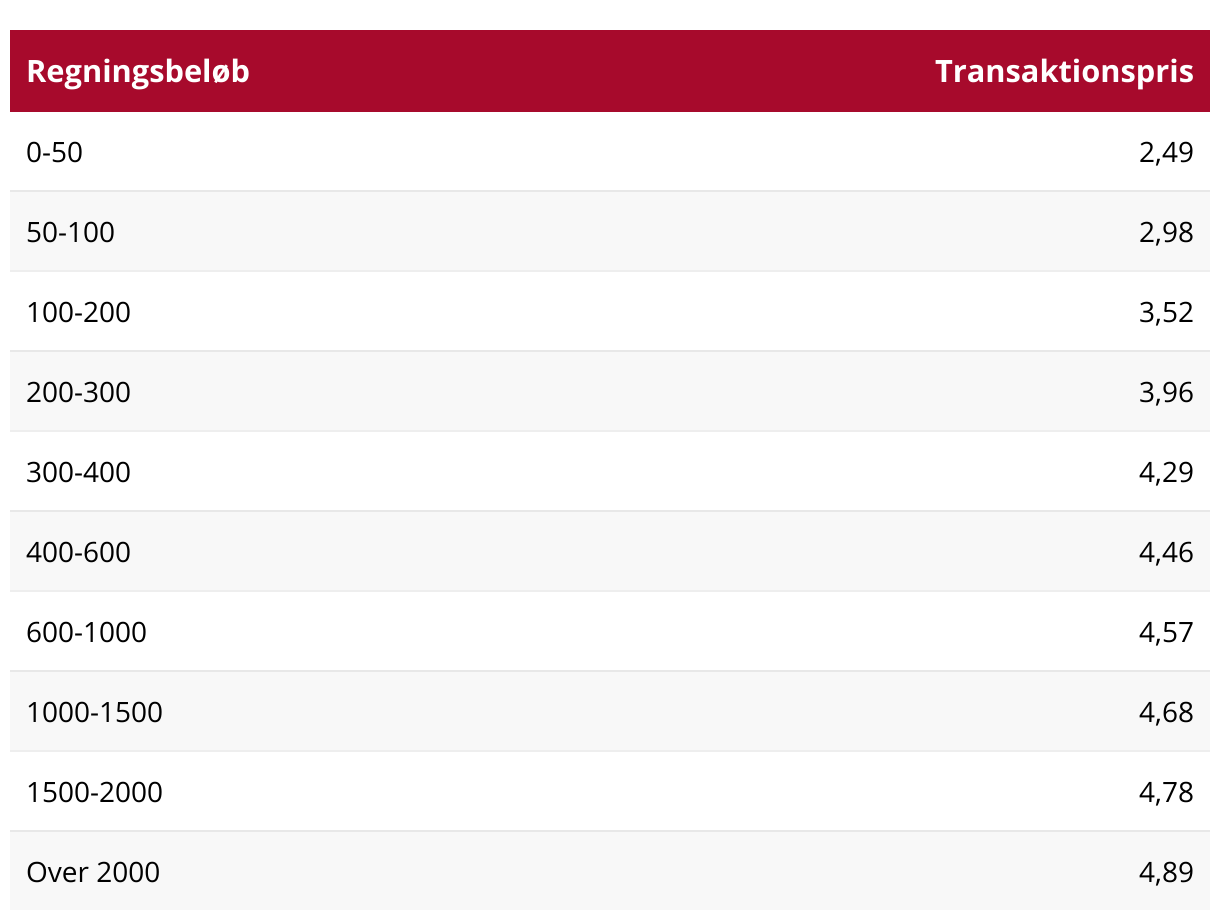1220x920 pixels.
Task: Click the 2,49 price value
Action: [x=1166, y=152]
